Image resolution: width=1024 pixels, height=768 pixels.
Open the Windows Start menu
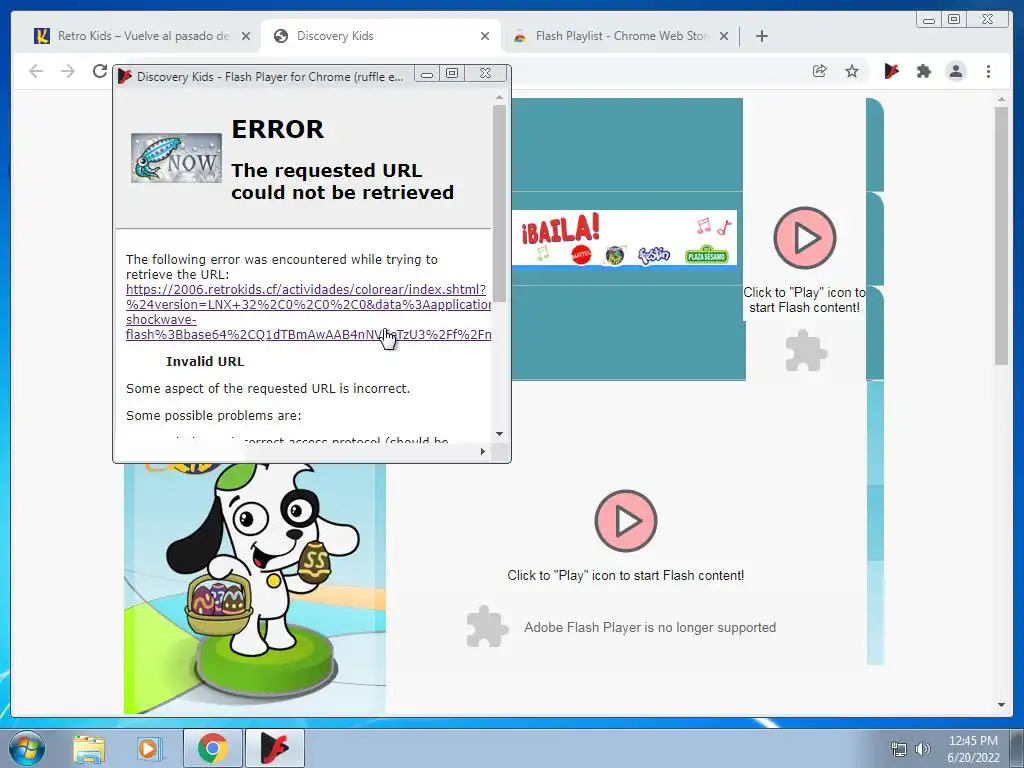point(27,748)
